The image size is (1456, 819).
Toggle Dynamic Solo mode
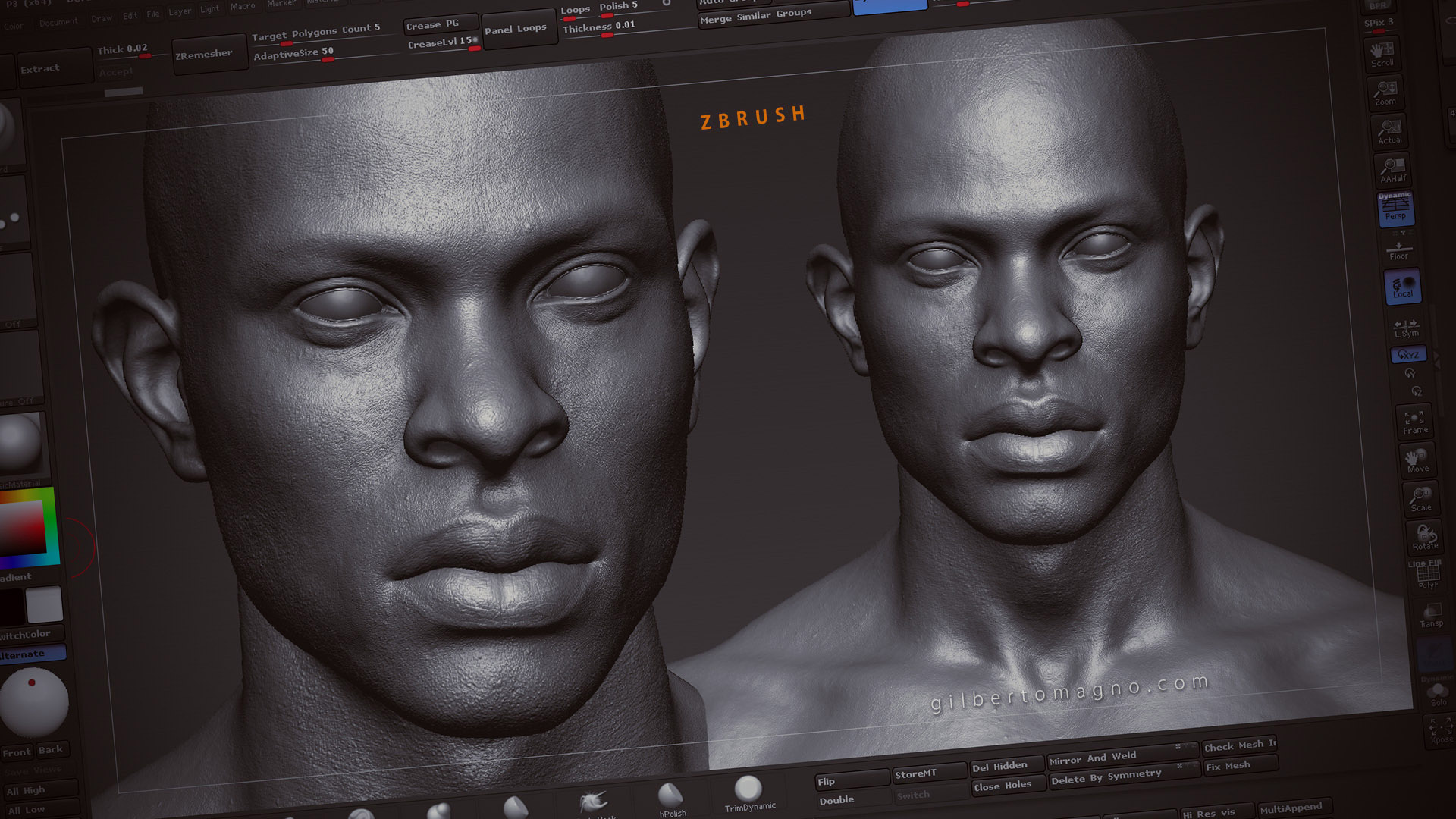(x=1437, y=691)
